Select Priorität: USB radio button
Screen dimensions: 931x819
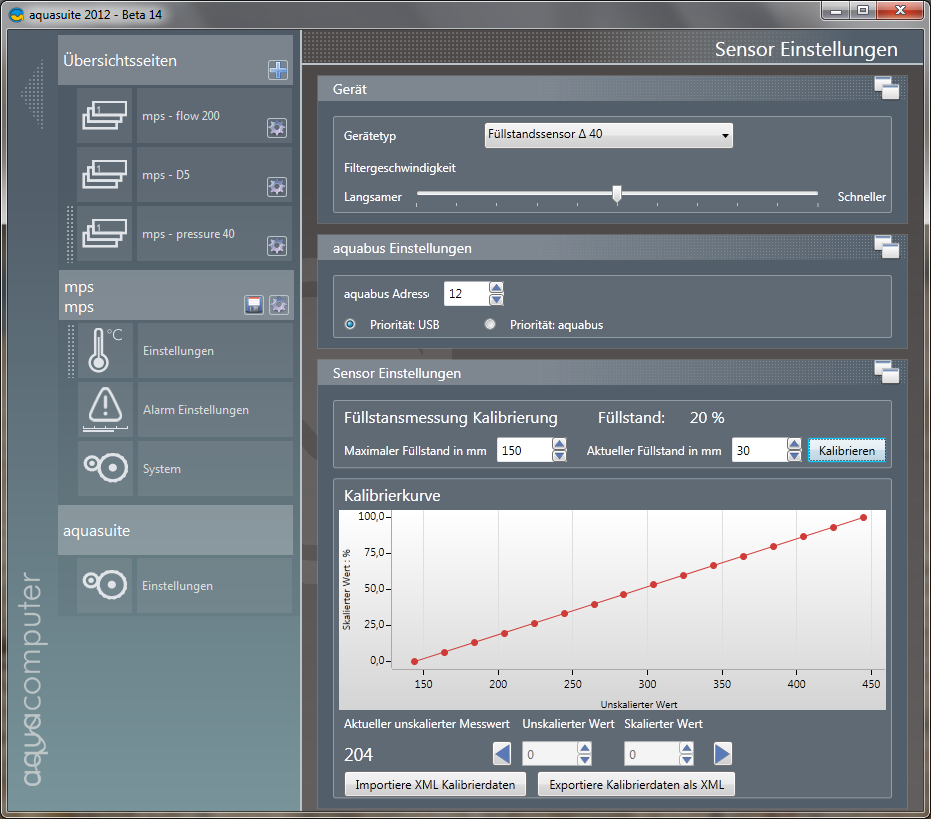(x=350, y=324)
